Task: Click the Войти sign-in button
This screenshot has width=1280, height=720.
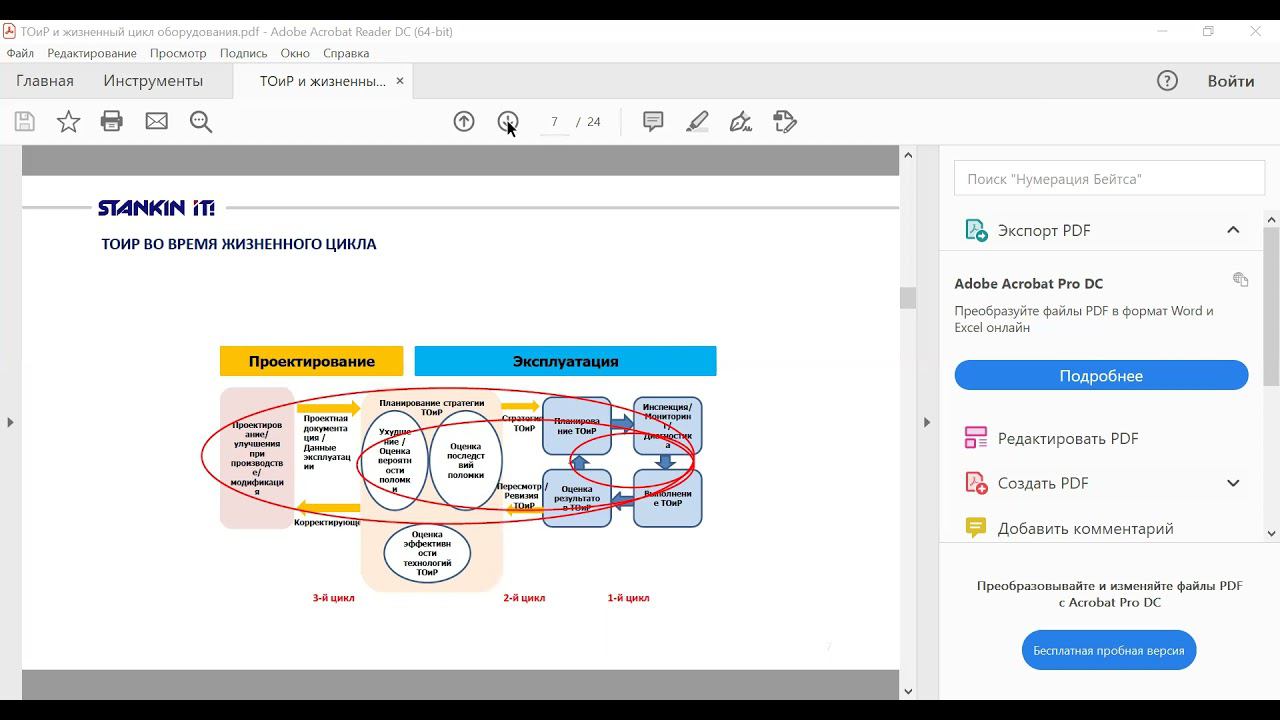Action: coord(1231,81)
